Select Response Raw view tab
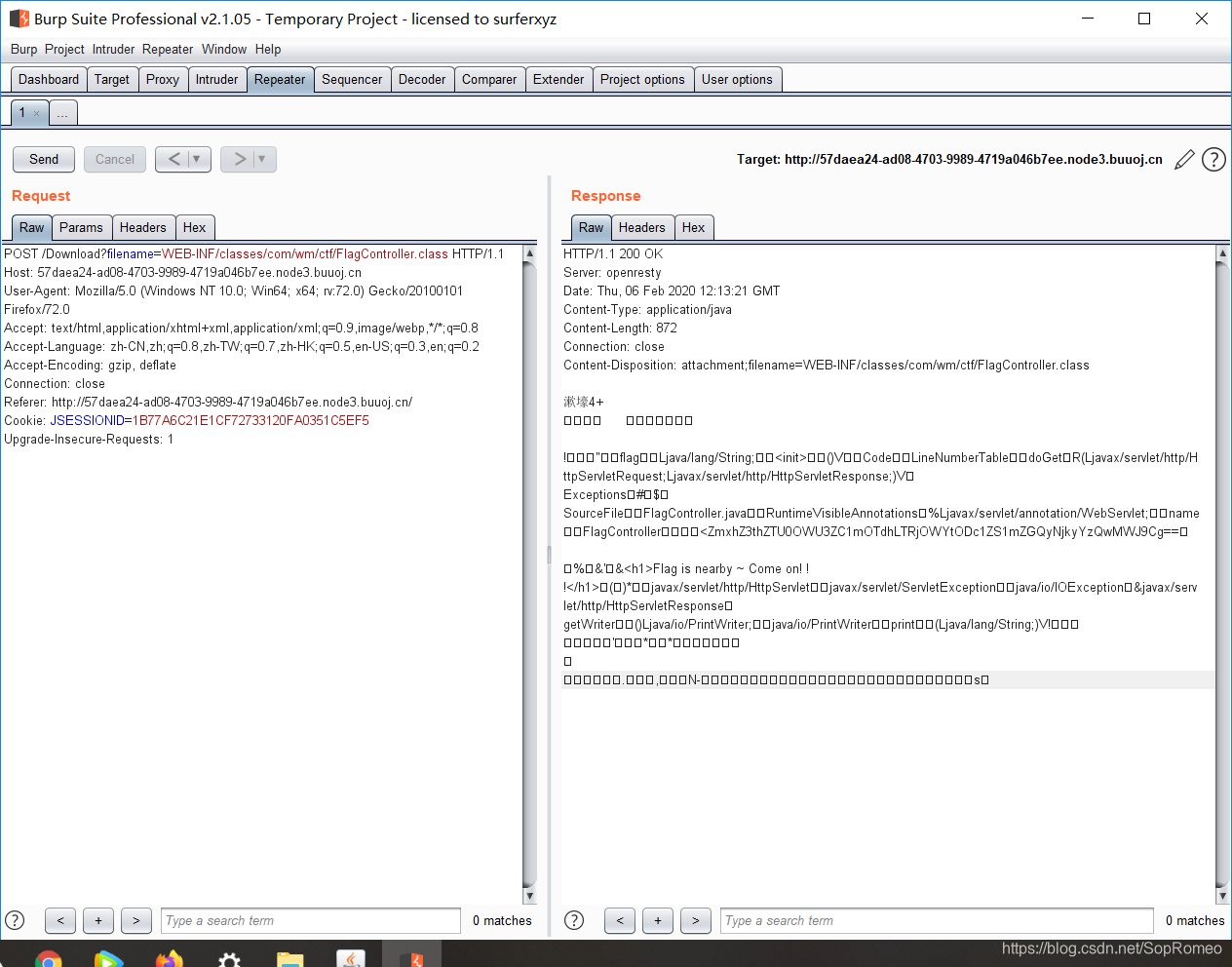Image resolution: width=1232 pixels, height=967 pixels. pyautogui.click(x=591, y=227)
